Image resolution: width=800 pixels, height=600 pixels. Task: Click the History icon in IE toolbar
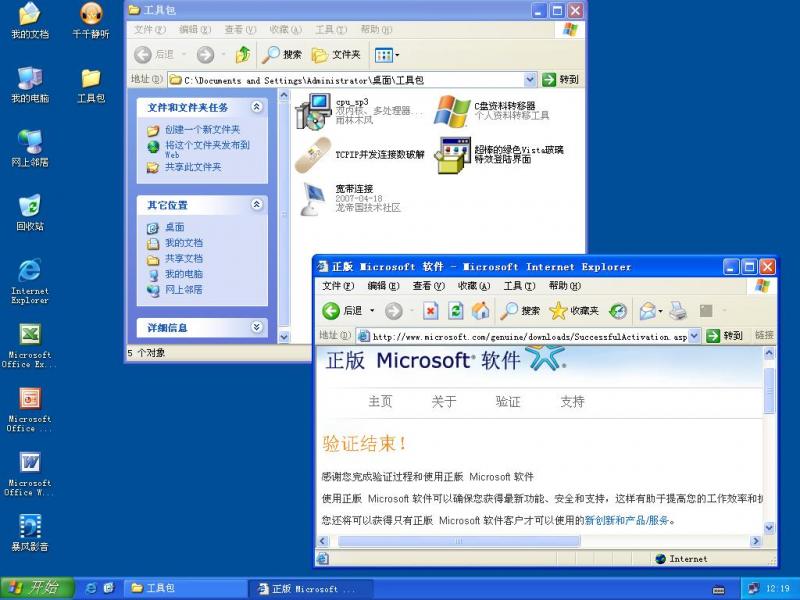point(618,311)
